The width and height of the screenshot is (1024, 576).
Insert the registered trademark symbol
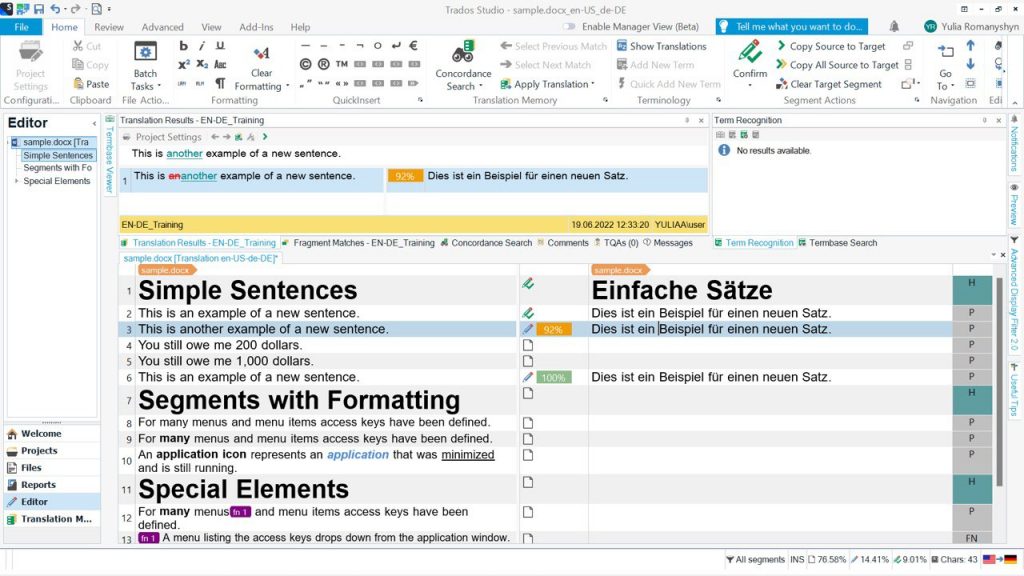click(323, 64)
